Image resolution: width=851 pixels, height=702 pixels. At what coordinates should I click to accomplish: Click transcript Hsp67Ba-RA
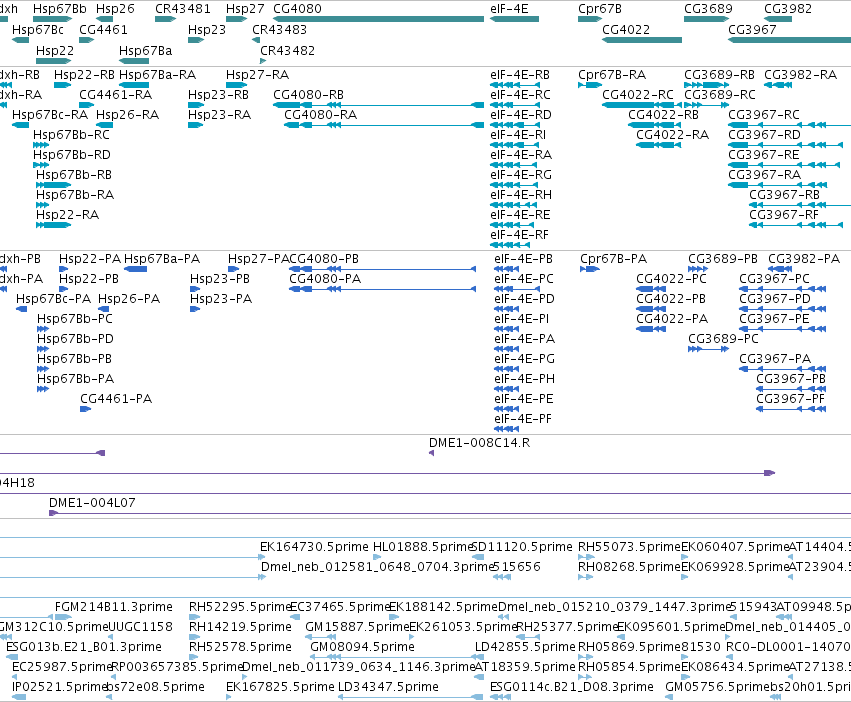click(x=157, y=74)
